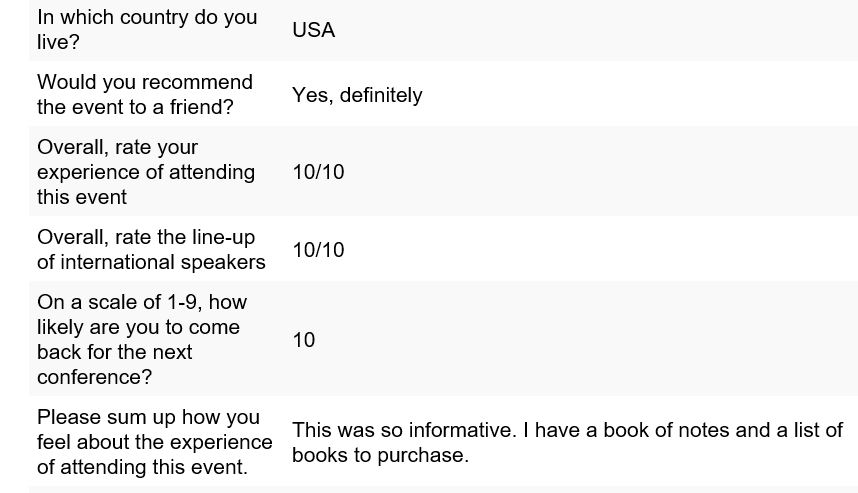Click 'the event to a friend?' text
This screenshot has height=493, width=858.
pyautogui.click(x=135, y=107)
